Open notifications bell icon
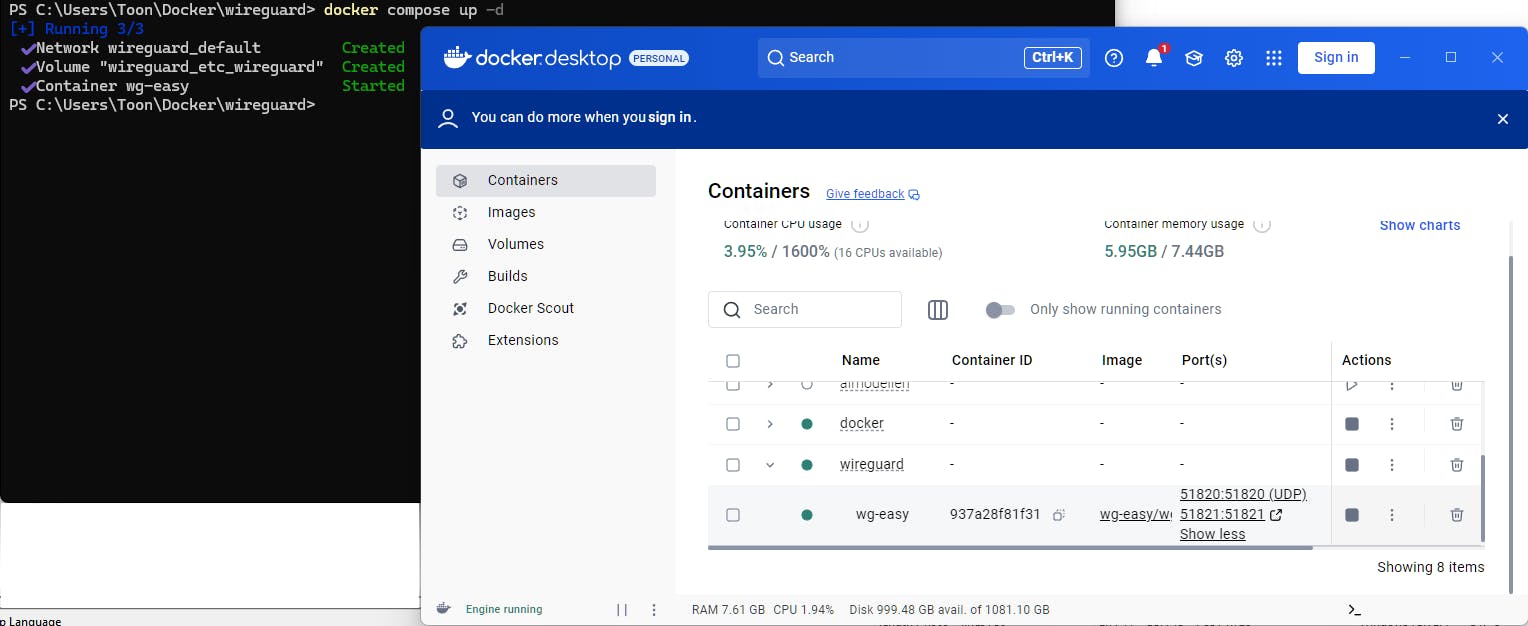This screenshot has width=1528, height=626. coord(1154,58)
